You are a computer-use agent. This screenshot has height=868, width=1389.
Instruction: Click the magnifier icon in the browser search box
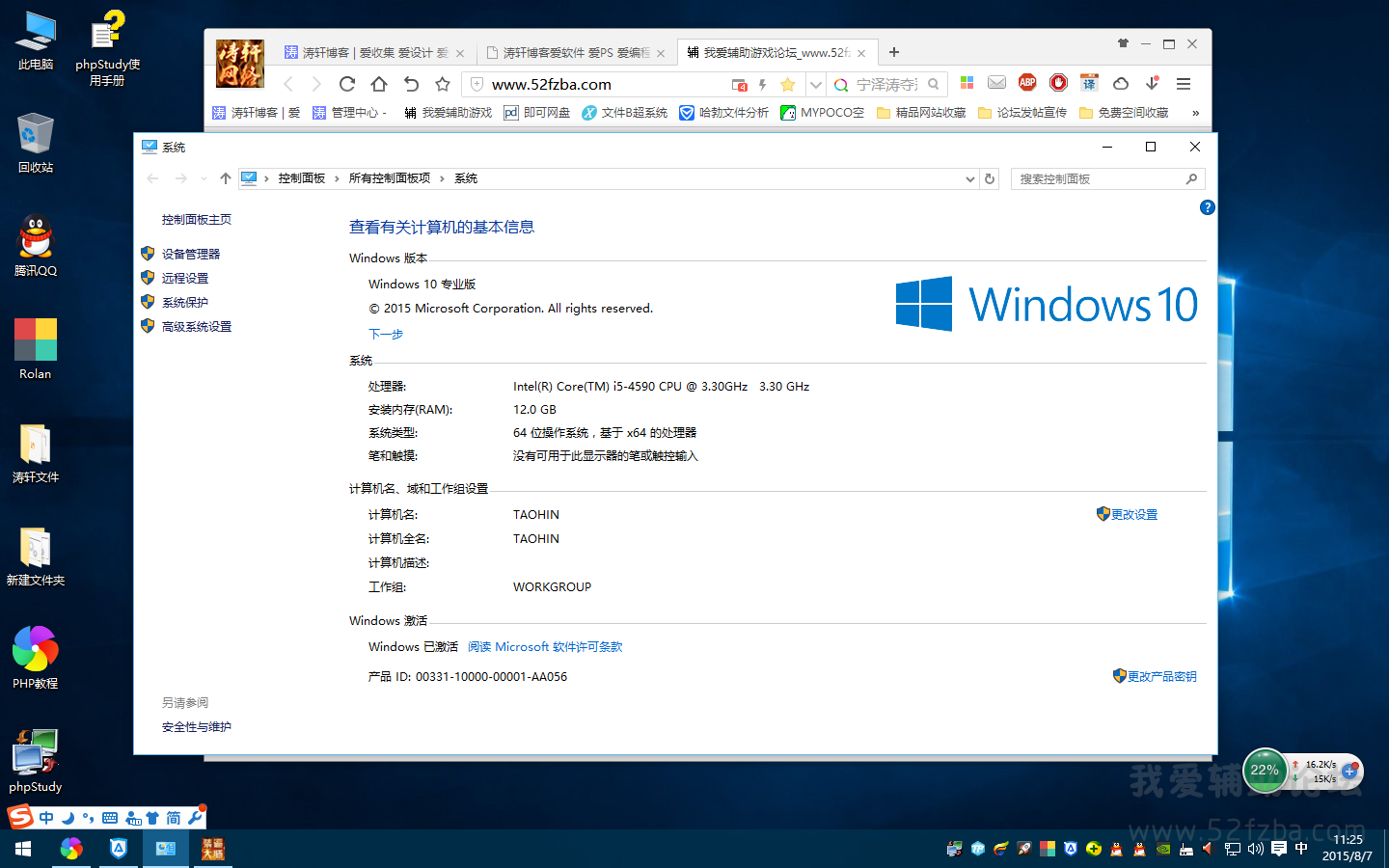(x=934, y=85)
